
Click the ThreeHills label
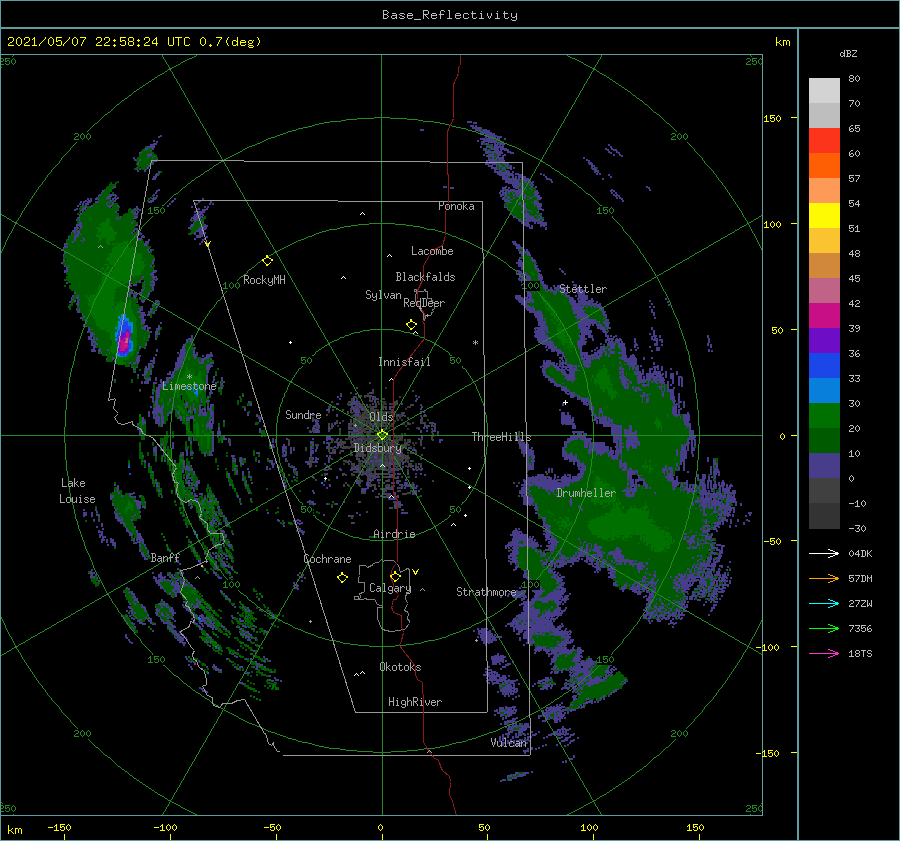pyautogui.click(x=502, y=437)
